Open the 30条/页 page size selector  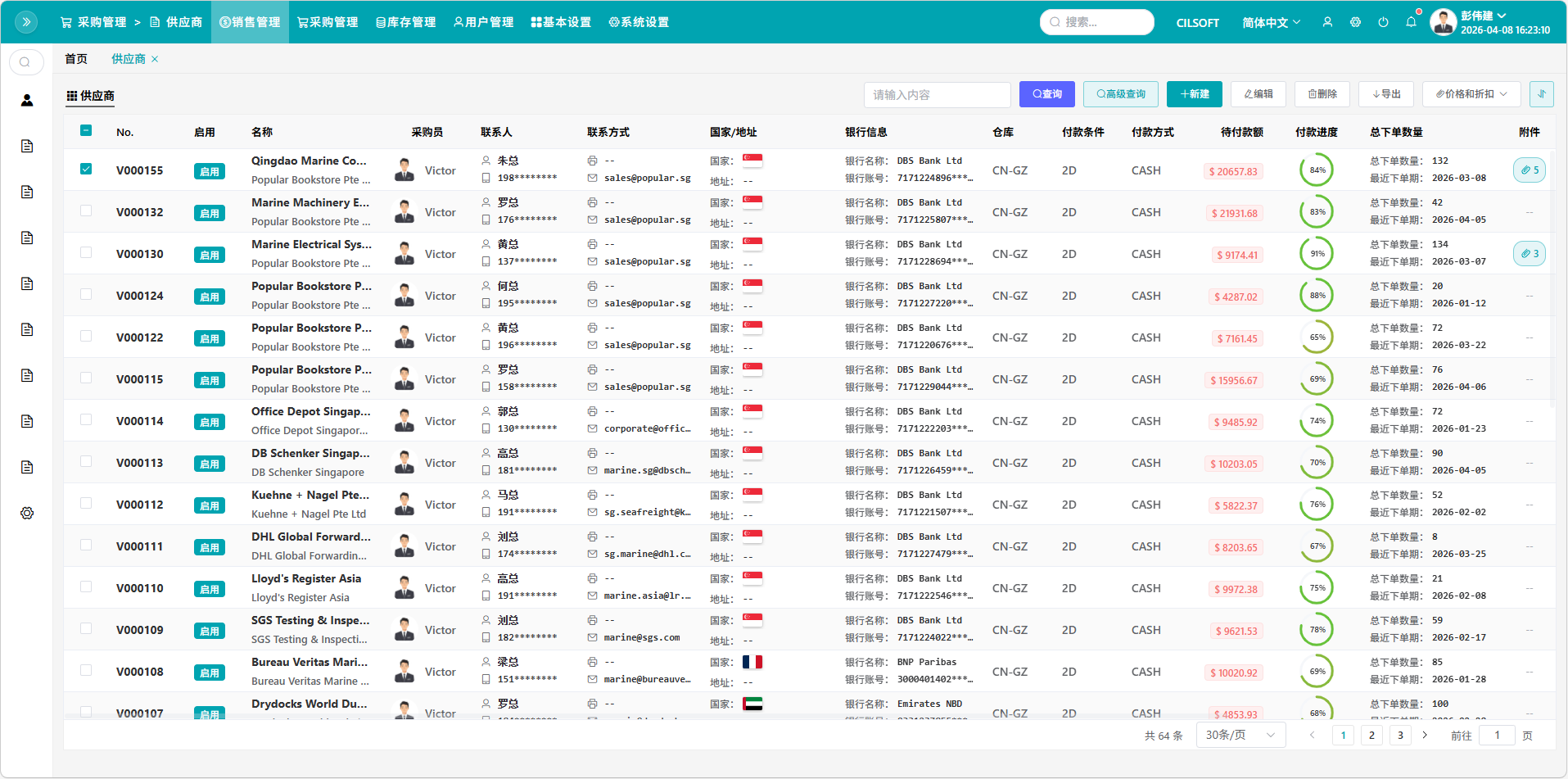pos(1240,735)
